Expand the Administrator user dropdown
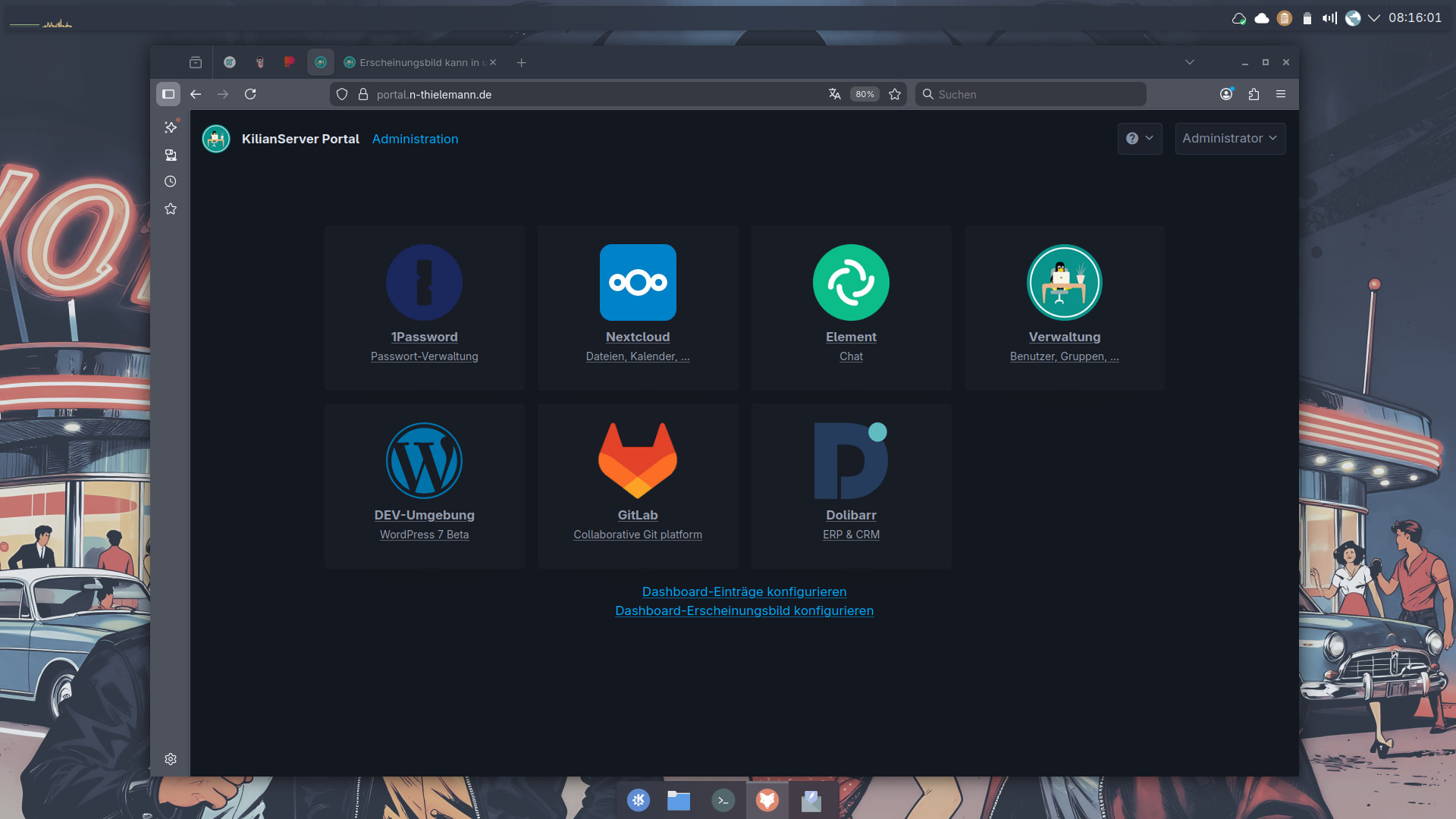 click(1230, 138)
